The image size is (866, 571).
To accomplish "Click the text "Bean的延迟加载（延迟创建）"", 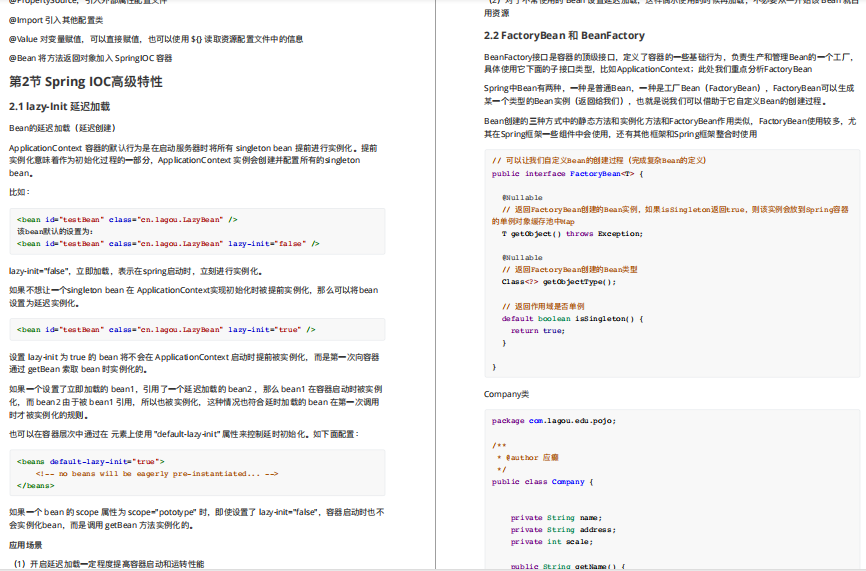I will coord(62,128).
